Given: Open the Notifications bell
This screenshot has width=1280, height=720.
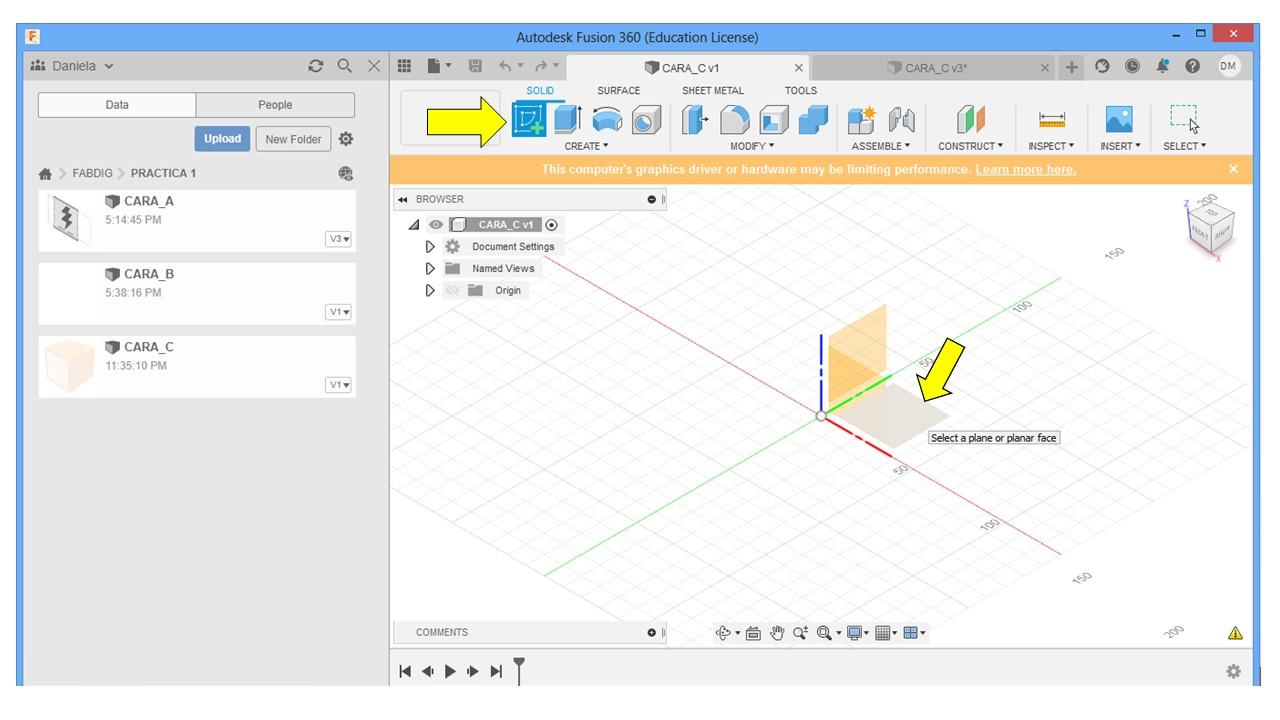Looking at the screenshot, I should click(x=1163, y=67).
